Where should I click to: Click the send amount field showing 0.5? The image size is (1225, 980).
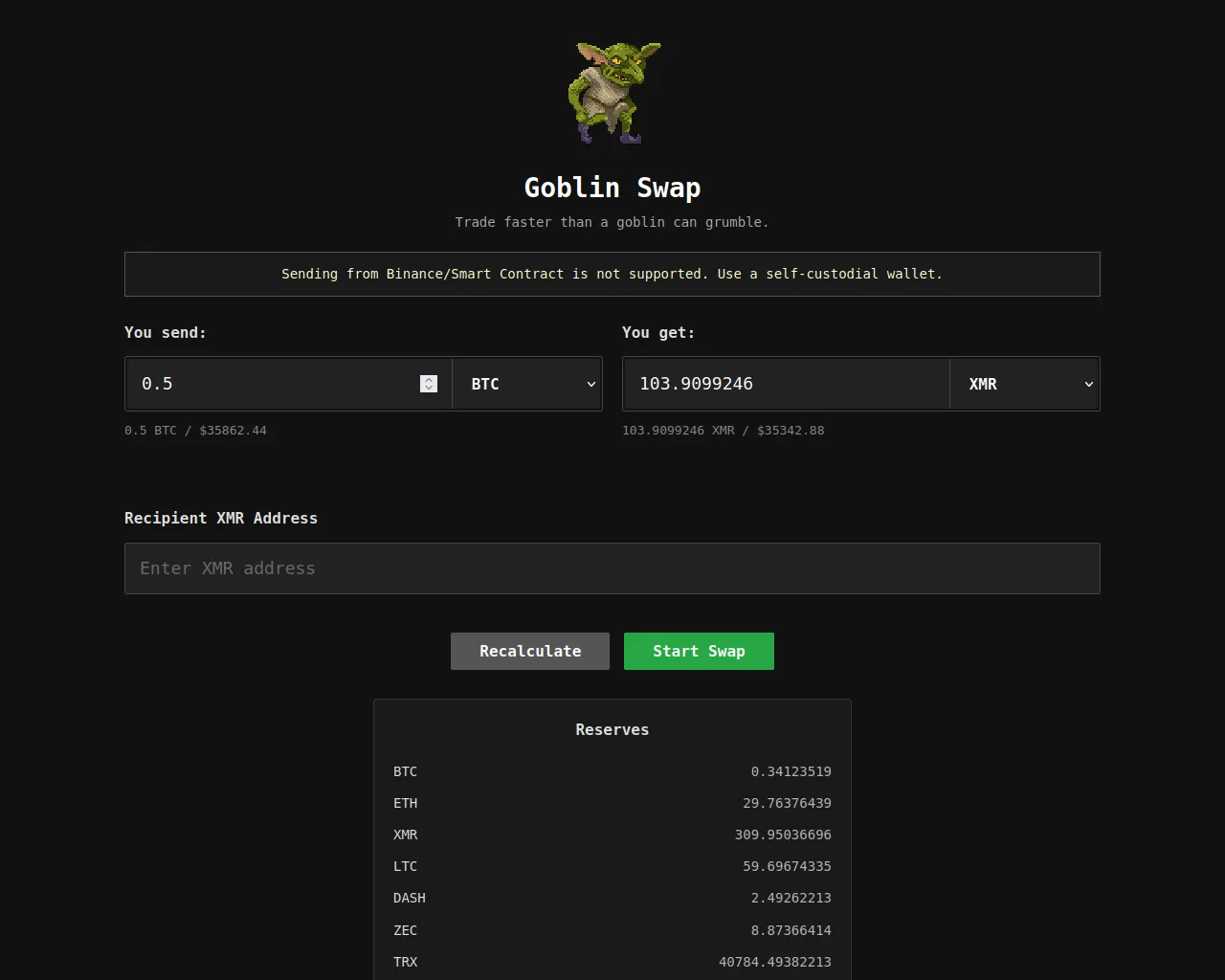click(x=288, y=384)
